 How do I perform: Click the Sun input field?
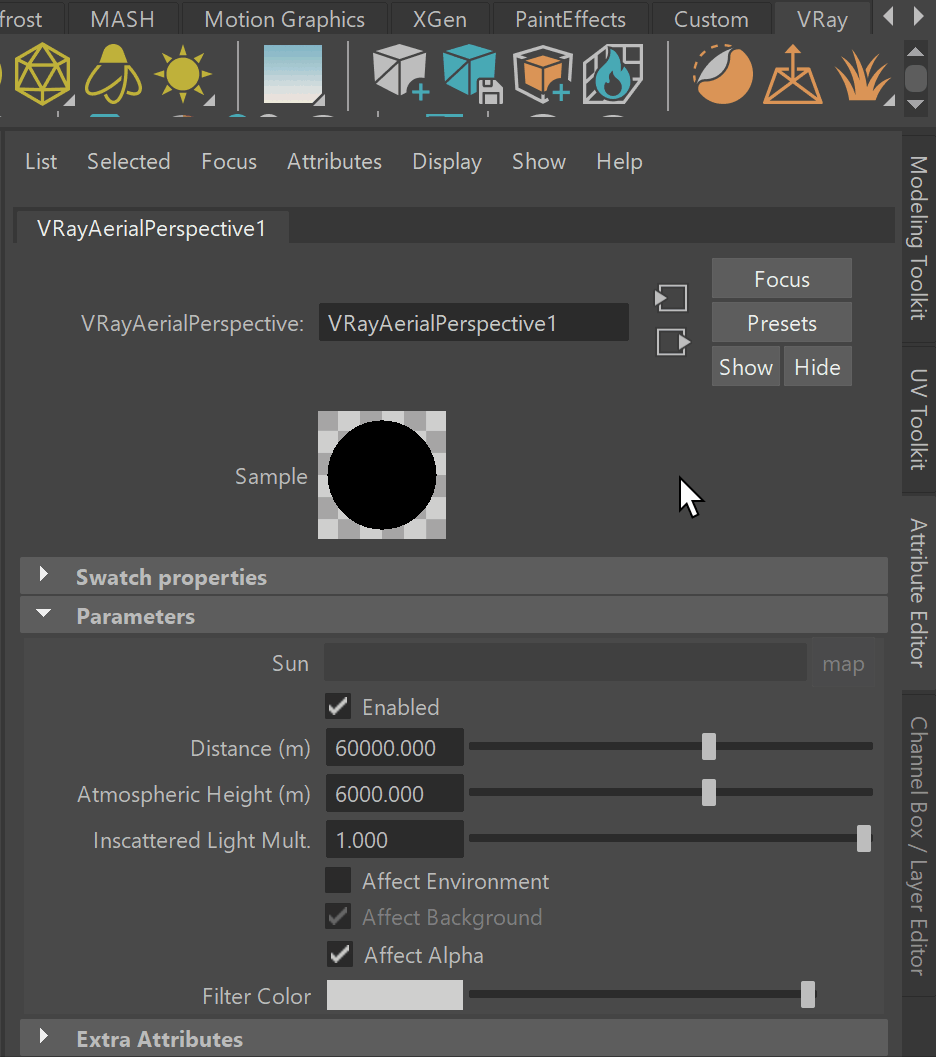tap(565, 663)
